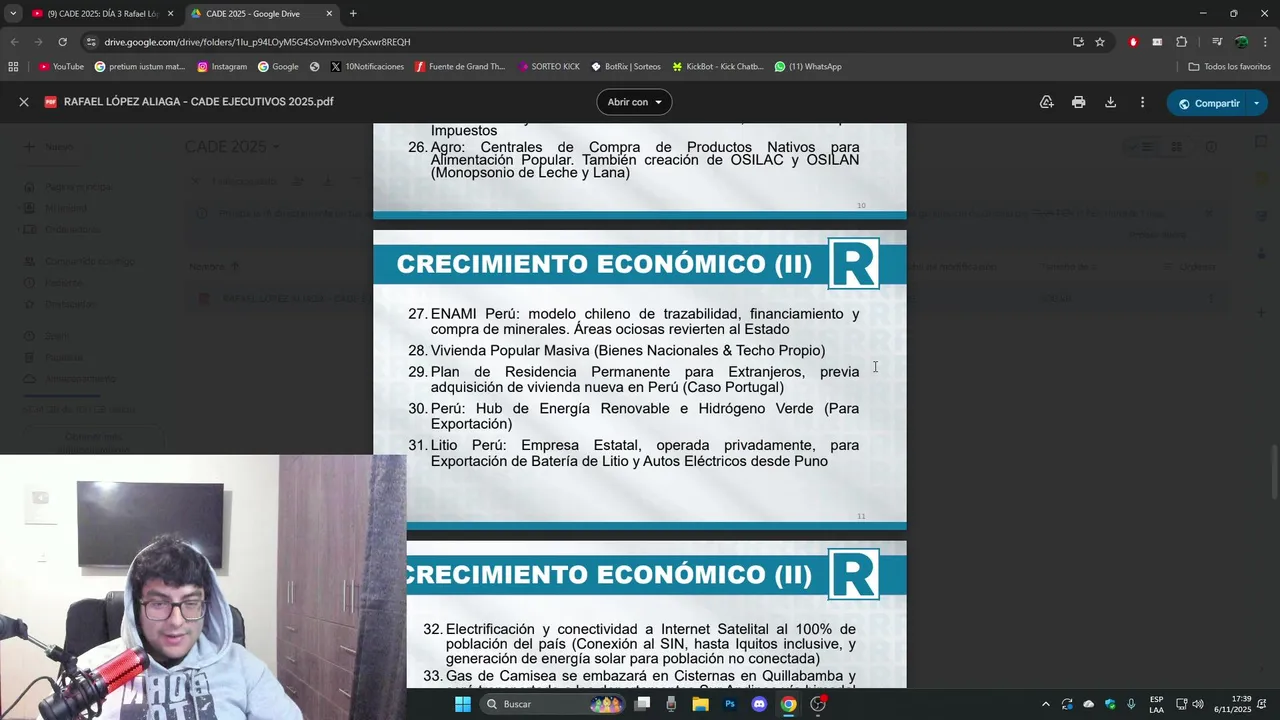1280x720 pixels.
Task: Install app icon in address bar
Action: pos(1078,42)
